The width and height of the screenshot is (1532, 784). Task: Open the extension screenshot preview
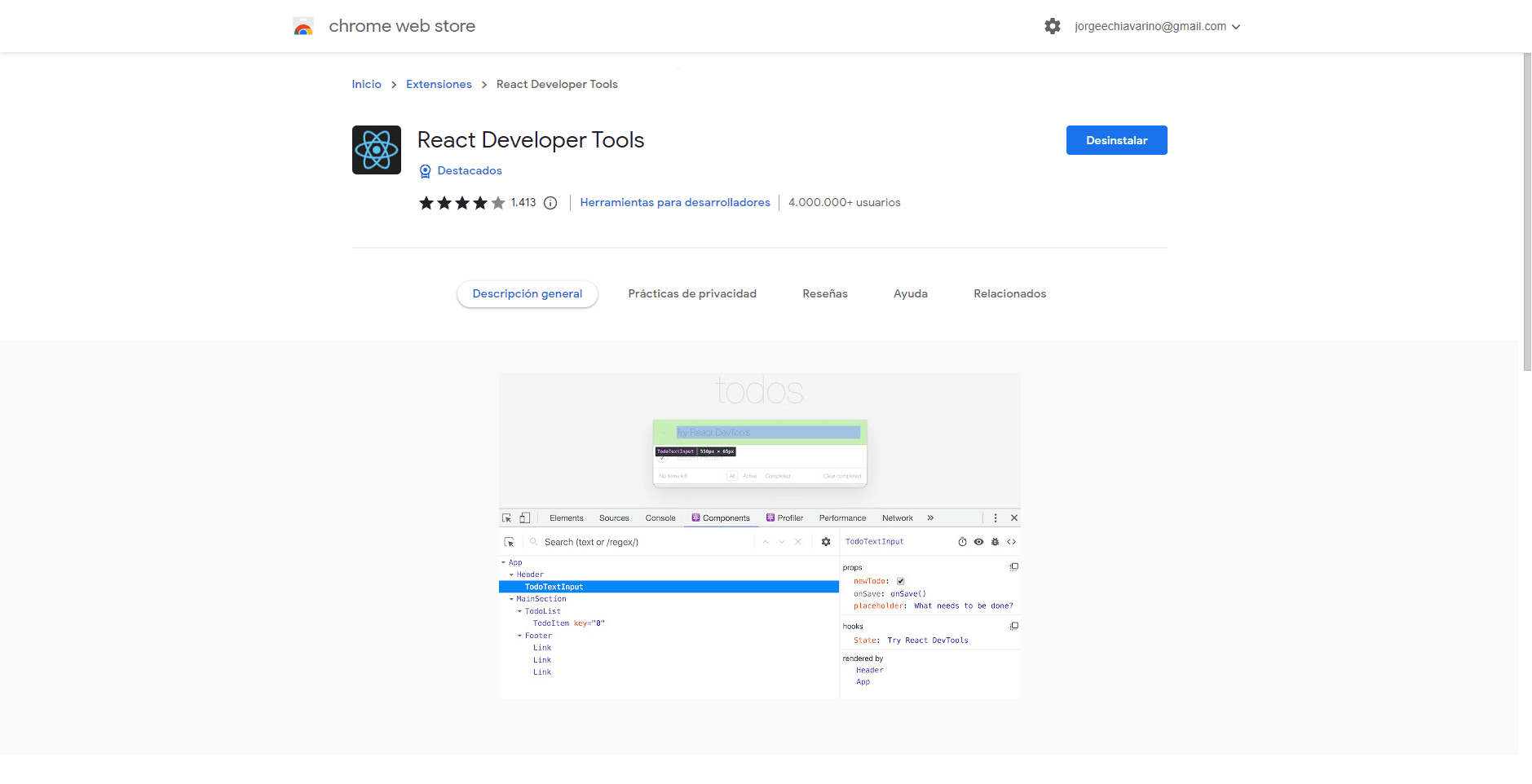pyautogui.click(x=760, y=535)
